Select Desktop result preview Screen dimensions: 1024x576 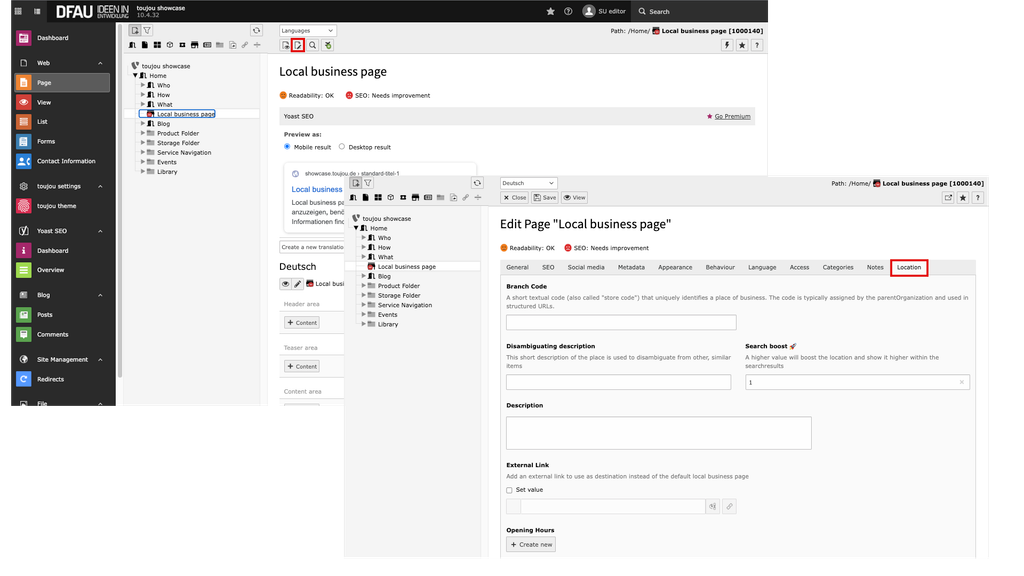pyautogui.click(x=342, y=147)
